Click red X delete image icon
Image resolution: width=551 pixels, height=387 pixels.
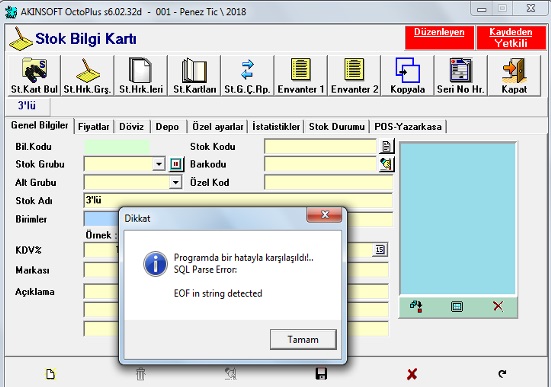tap(498, 306)
